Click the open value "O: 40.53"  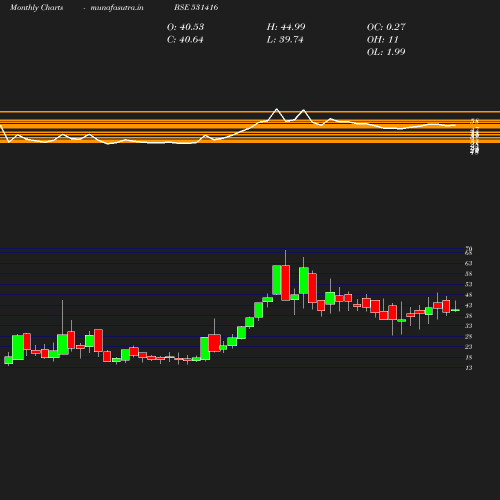pyautogui.click(x=185, y=27)
